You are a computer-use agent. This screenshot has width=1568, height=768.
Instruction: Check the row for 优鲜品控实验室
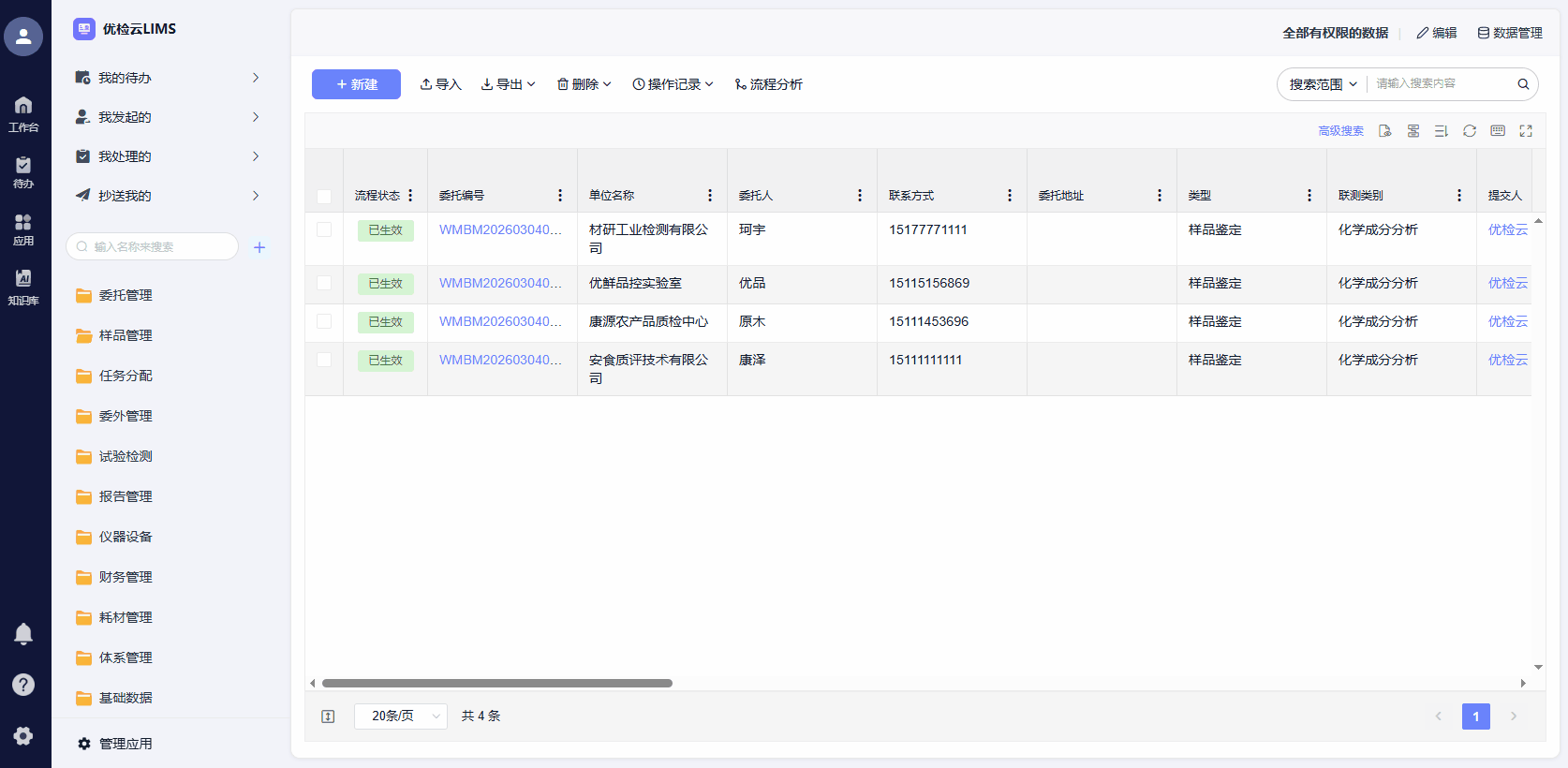324,283
